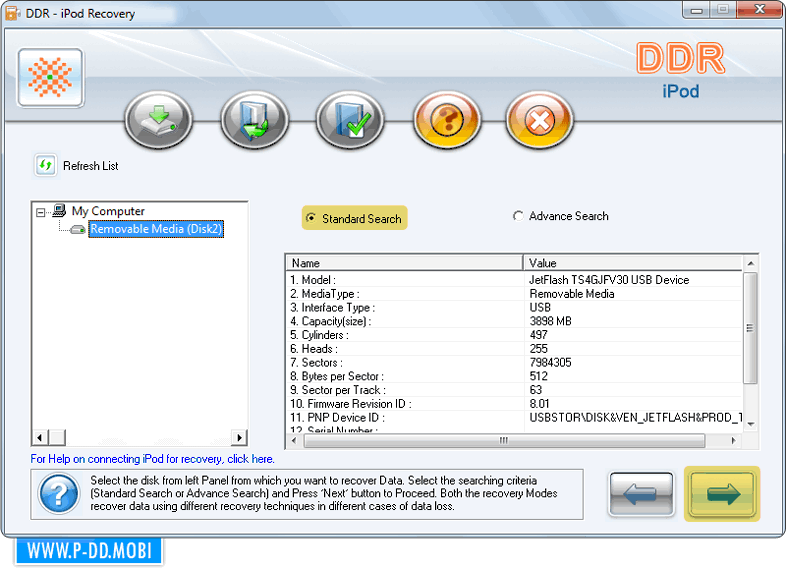
Task: Click the value '3898 MB'
Action: pyautogui.click(x=550, y=321)
